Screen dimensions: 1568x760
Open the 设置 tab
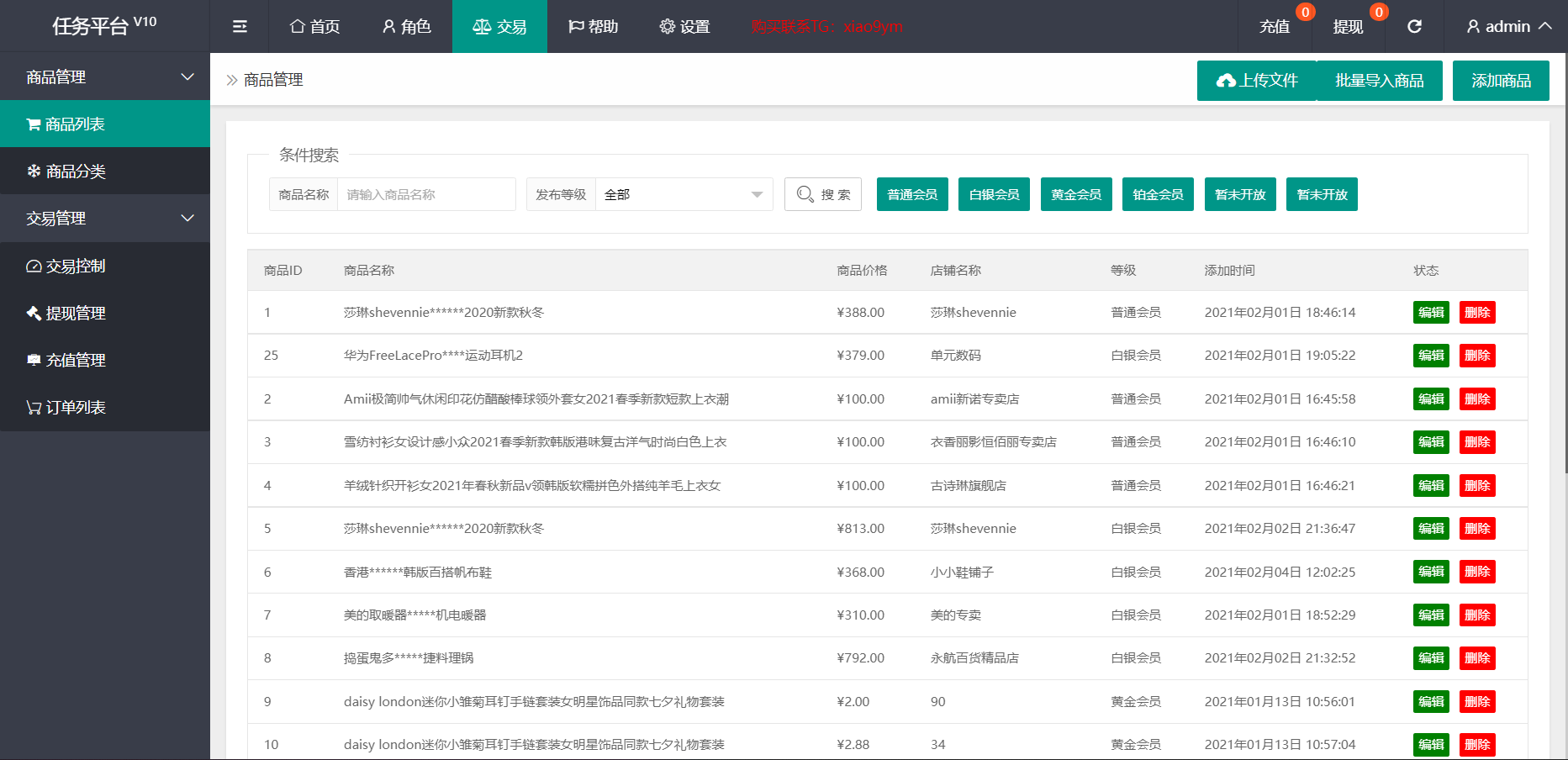coord(684,27)
